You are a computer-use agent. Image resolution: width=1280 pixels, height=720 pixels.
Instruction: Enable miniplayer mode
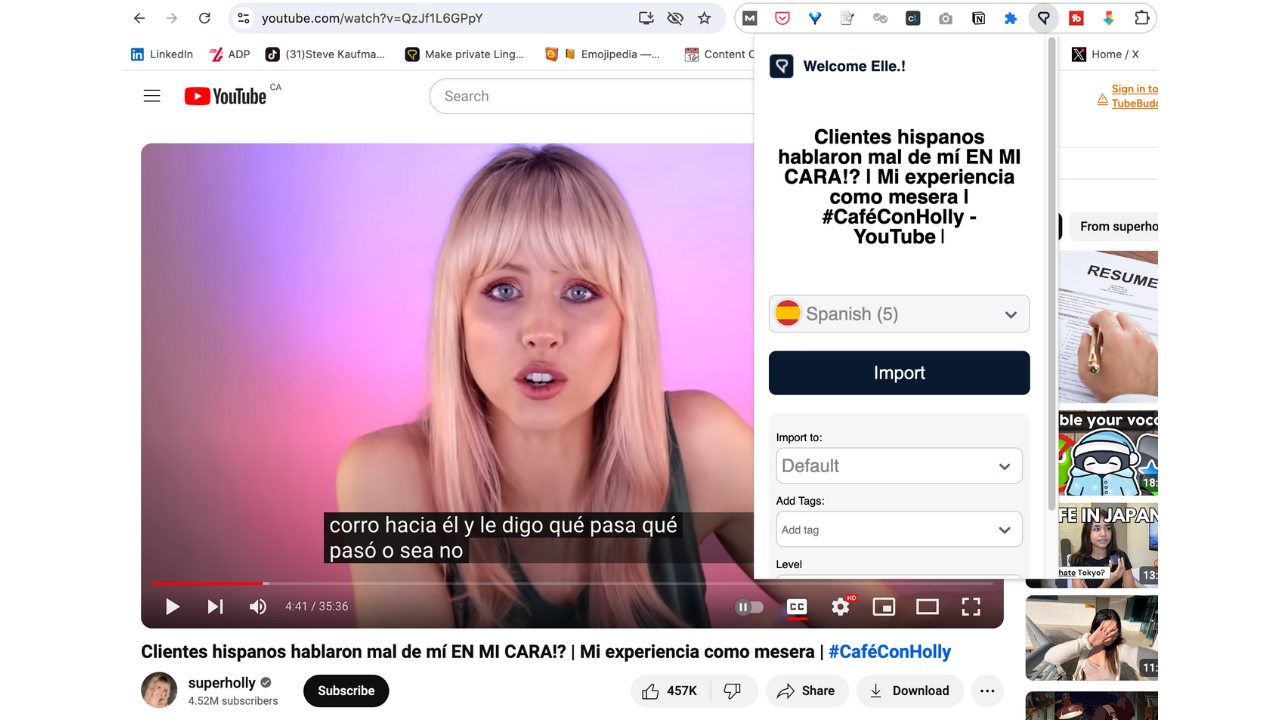(x=883, y=606)
